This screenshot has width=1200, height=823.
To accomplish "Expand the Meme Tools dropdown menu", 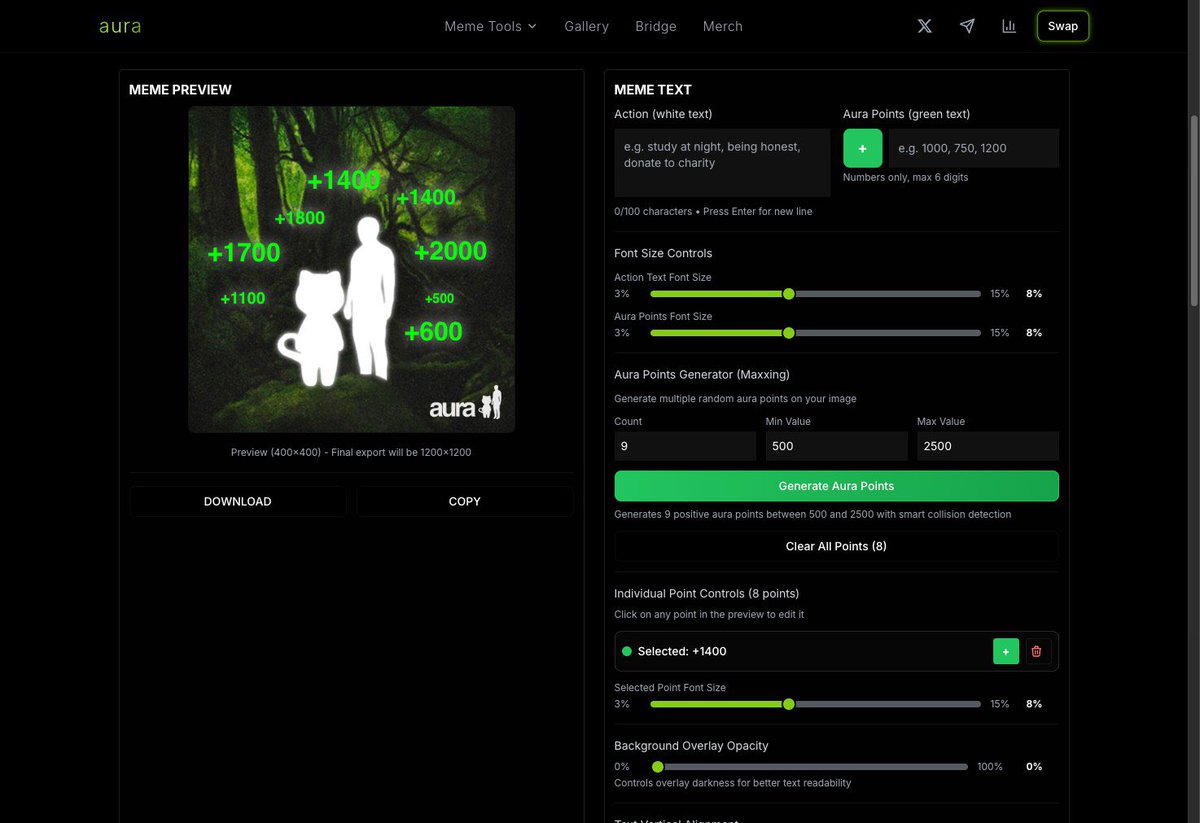I will (490, 26).
